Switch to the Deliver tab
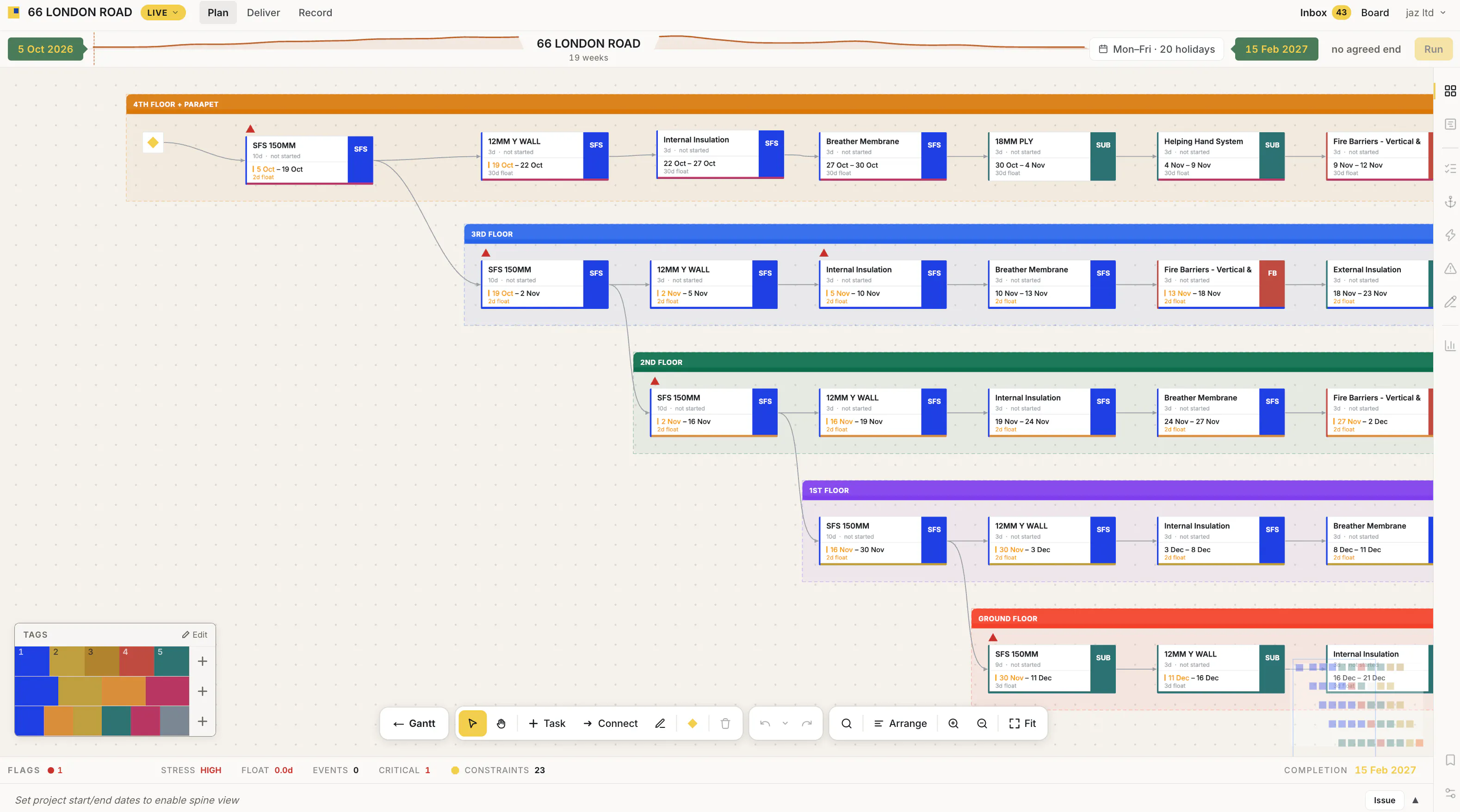 [x=263, y=12]
